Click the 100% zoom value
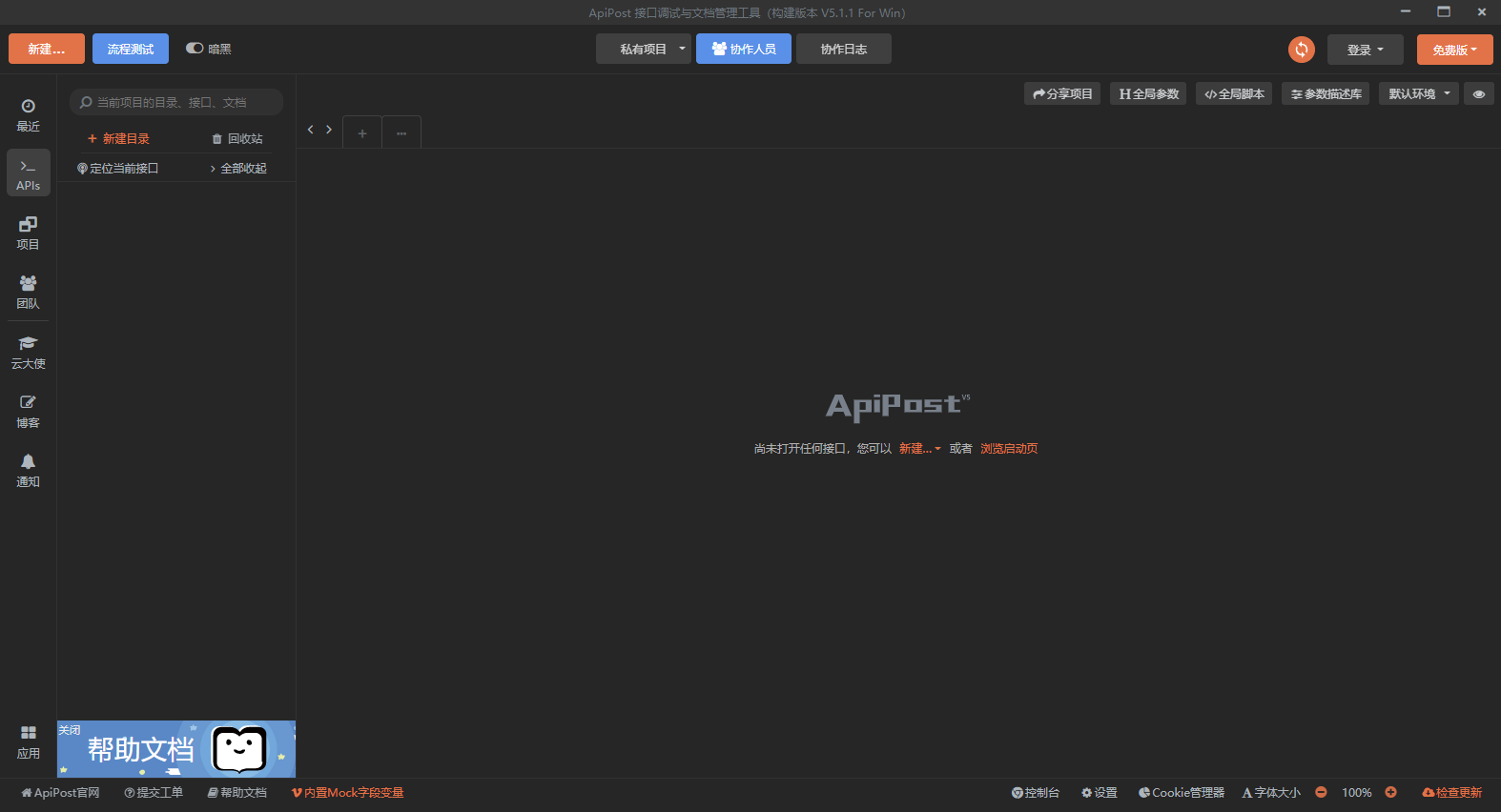Image resolution: width=1501 pixels, height=812 pixels. coord(1356,793)
